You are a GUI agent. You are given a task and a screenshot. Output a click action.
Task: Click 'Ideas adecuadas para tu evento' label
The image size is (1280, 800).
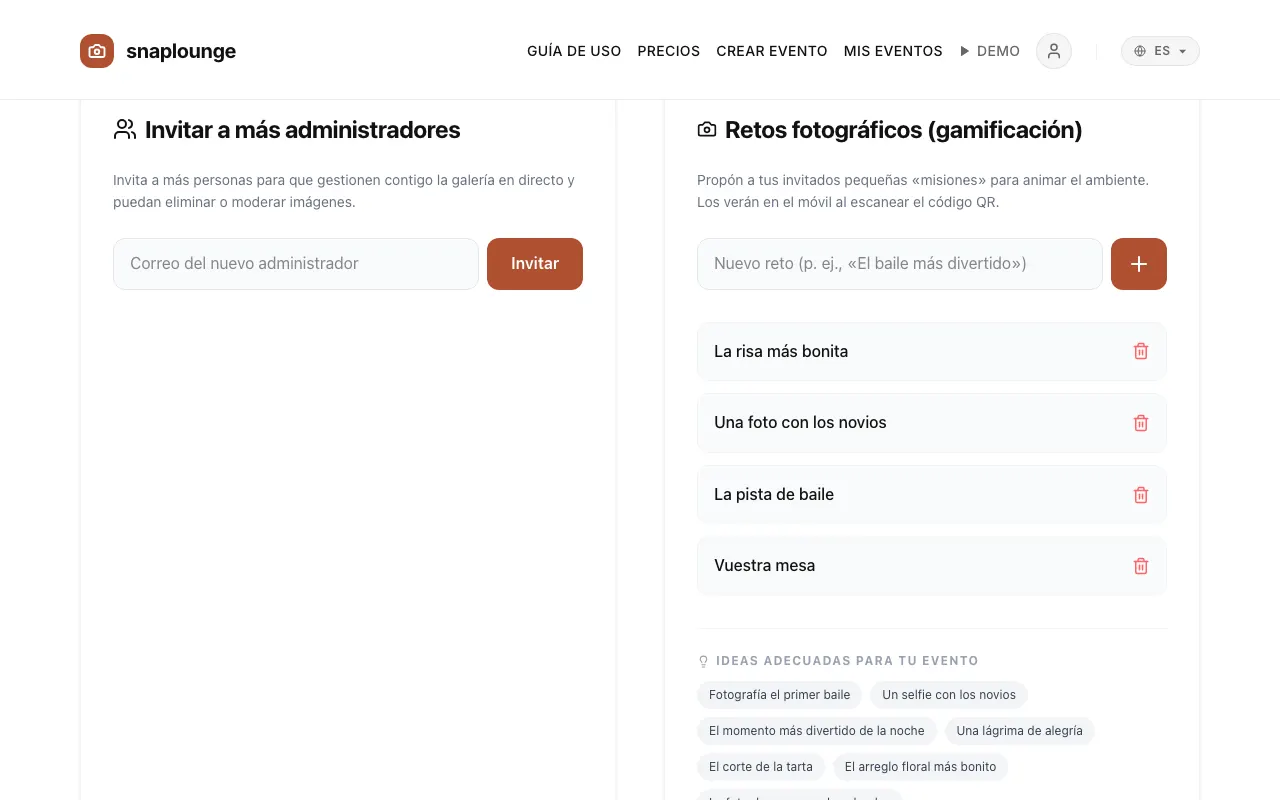847,661
